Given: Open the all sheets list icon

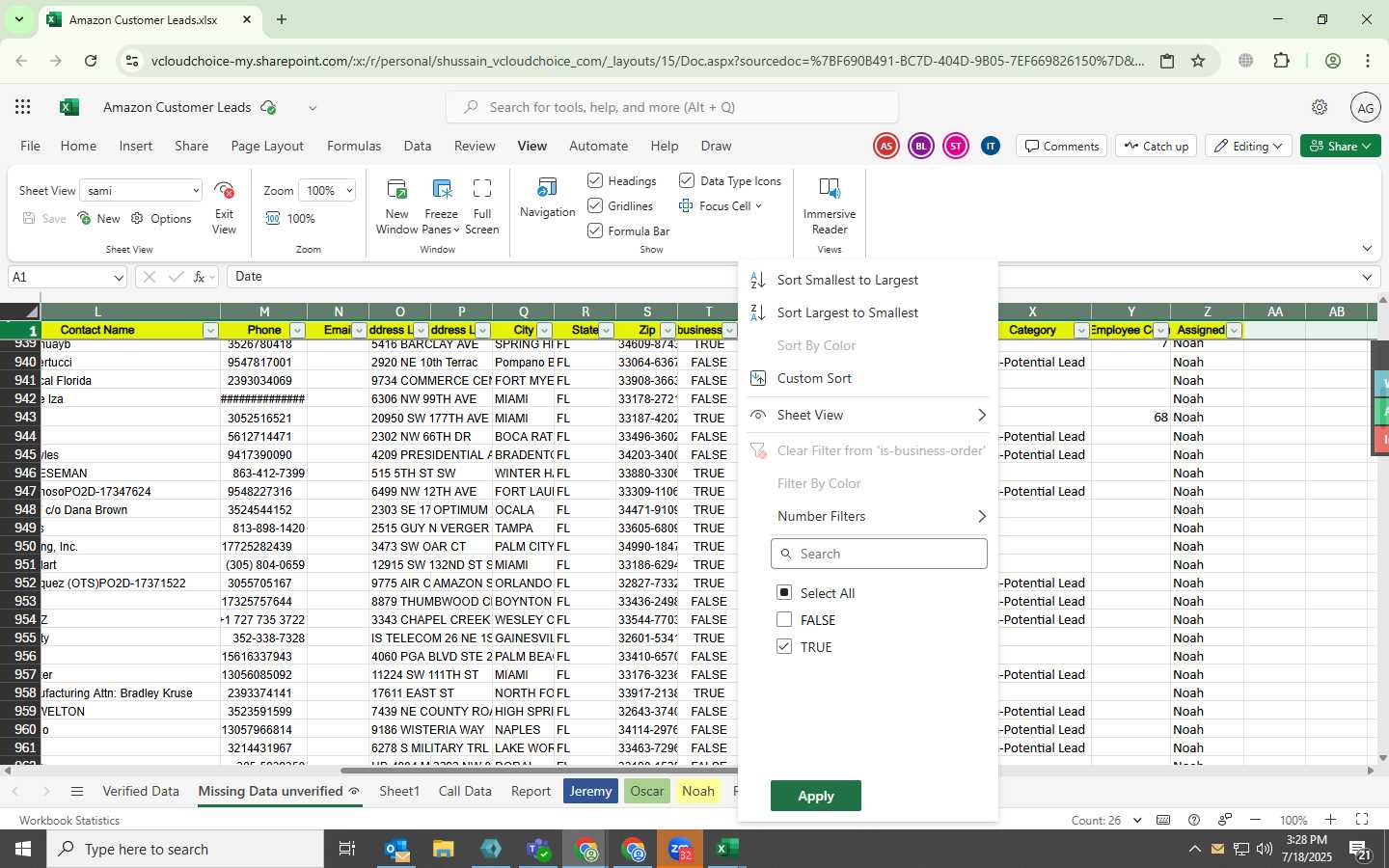Looking at the screenshot, I should click(x=77, y=792).
